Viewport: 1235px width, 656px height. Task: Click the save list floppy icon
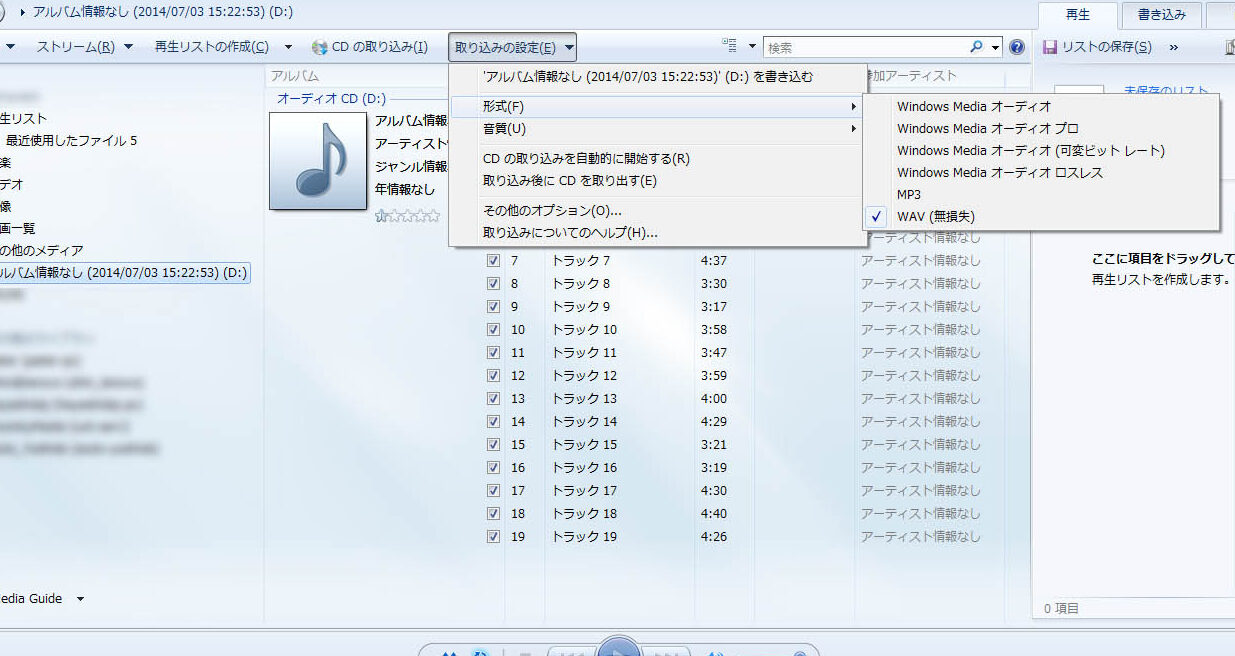coord(1050,47)
